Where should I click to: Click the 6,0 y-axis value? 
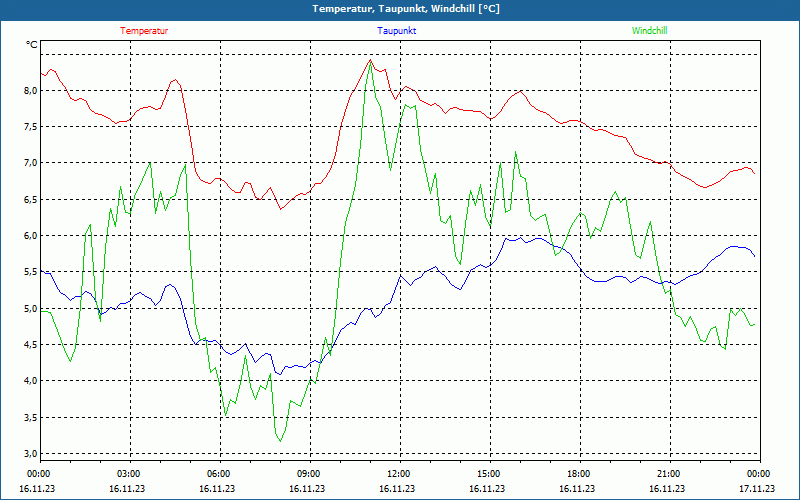click(31, 236)
